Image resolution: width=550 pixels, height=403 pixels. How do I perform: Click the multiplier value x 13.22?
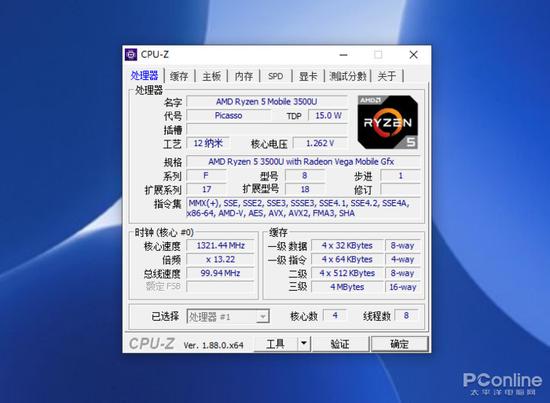220,260
